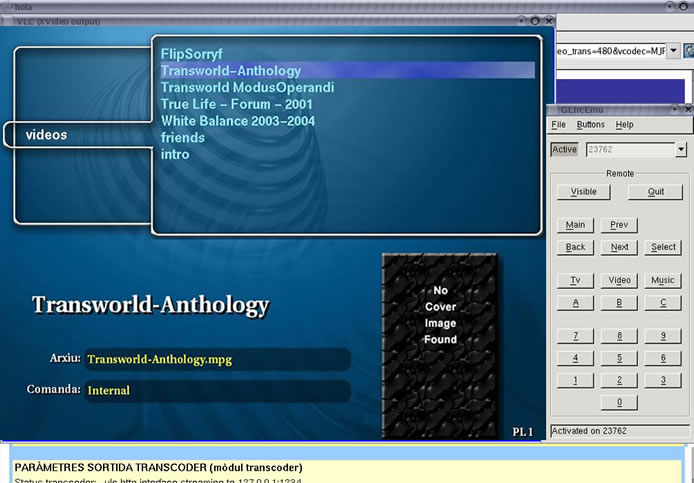The height and width of the screenshot is (483, 694).
Task: Click the Transworld-Anthology.mpg file name field
Action: pyautogui.click(x=217, y=359)
